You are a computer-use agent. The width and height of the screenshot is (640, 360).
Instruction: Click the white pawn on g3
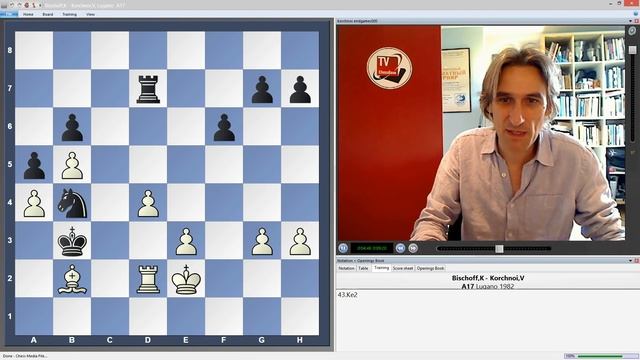tap(262, 241)
